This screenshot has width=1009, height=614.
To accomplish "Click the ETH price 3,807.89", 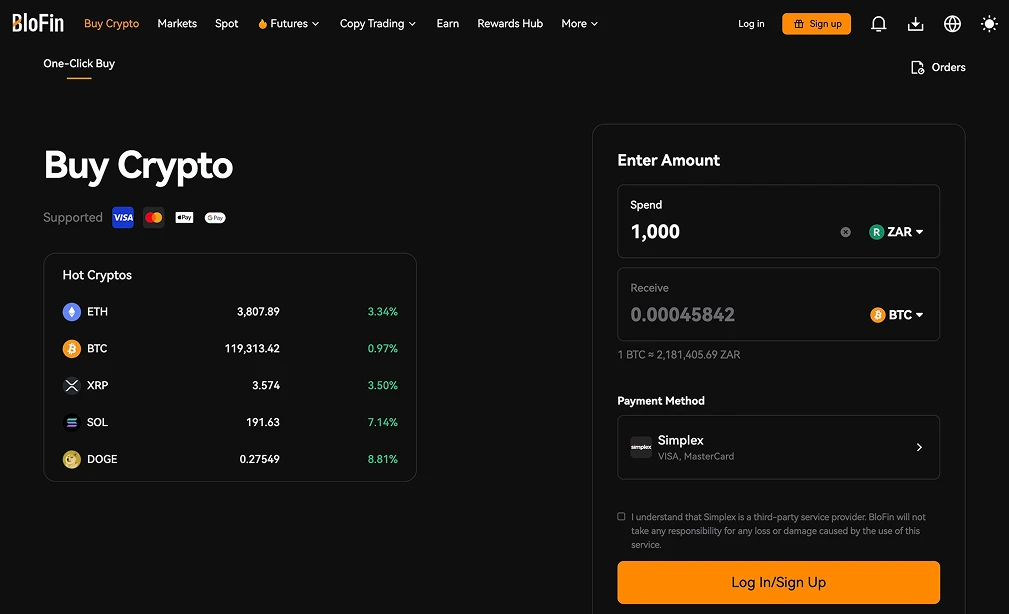I will pyautogui.click(x=258, y=312).
